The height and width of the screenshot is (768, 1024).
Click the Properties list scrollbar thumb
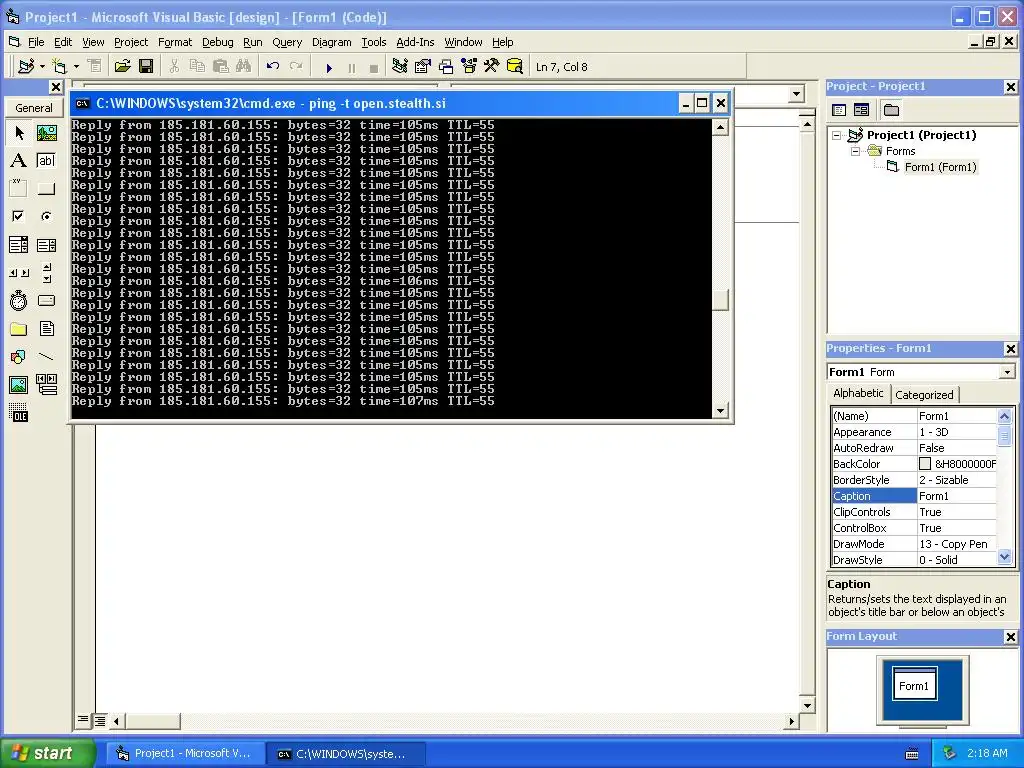point(1004,435)
